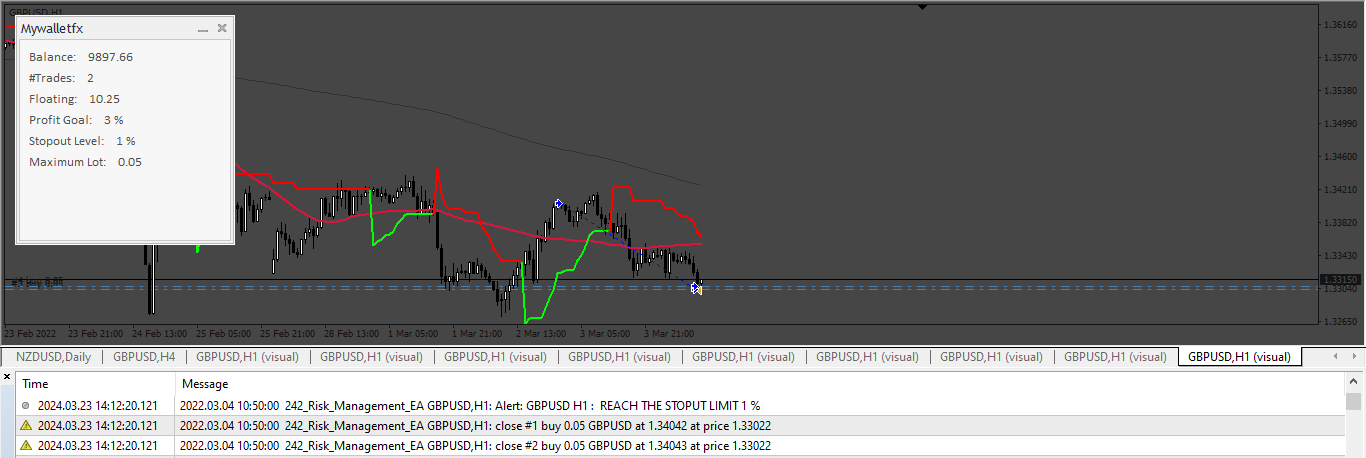Click the 1.34600 price axis label
Viewport: 1366px width, 458px height.
(1340, 156)
